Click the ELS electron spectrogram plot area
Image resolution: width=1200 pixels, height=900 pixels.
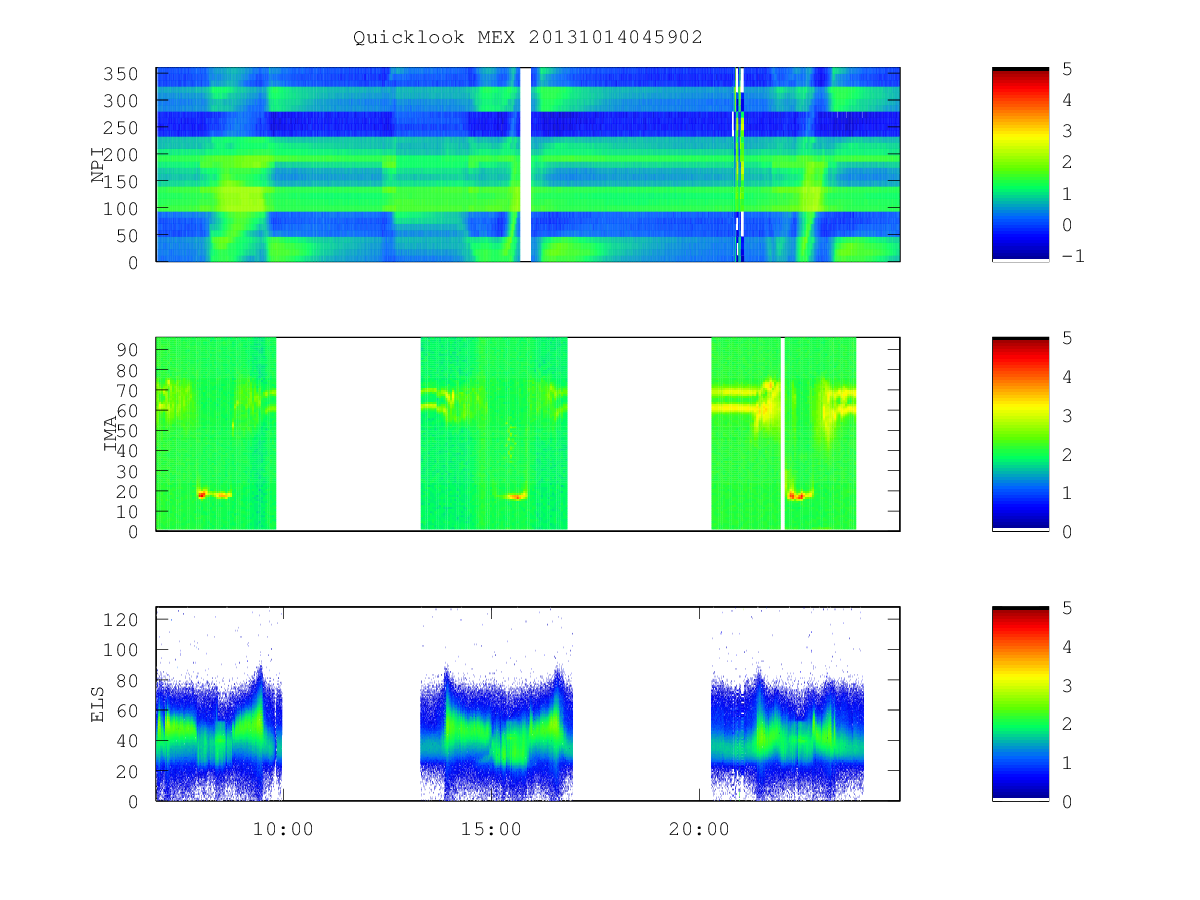click(528, 703)
